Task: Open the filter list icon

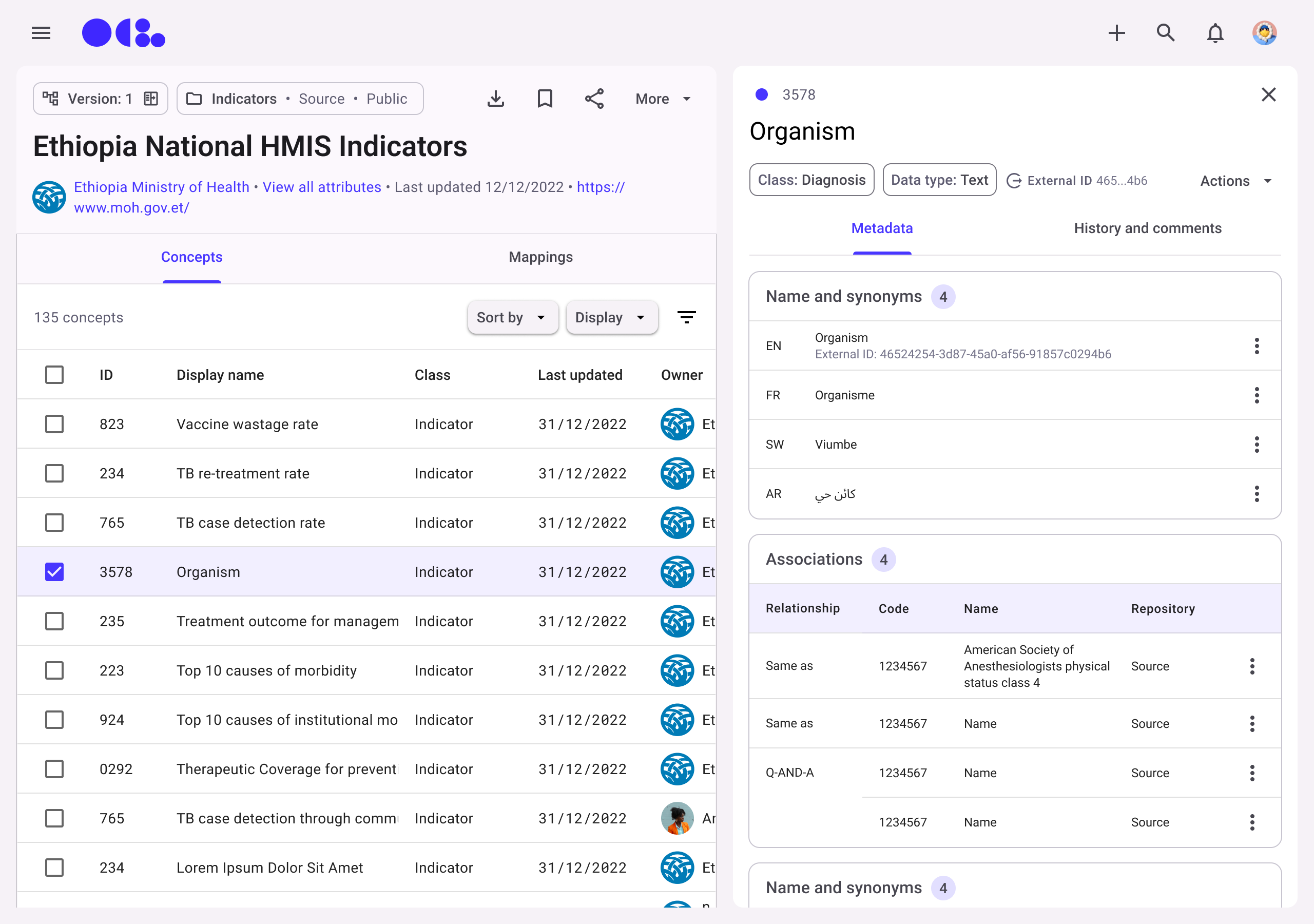Action: tap(686, 317)
